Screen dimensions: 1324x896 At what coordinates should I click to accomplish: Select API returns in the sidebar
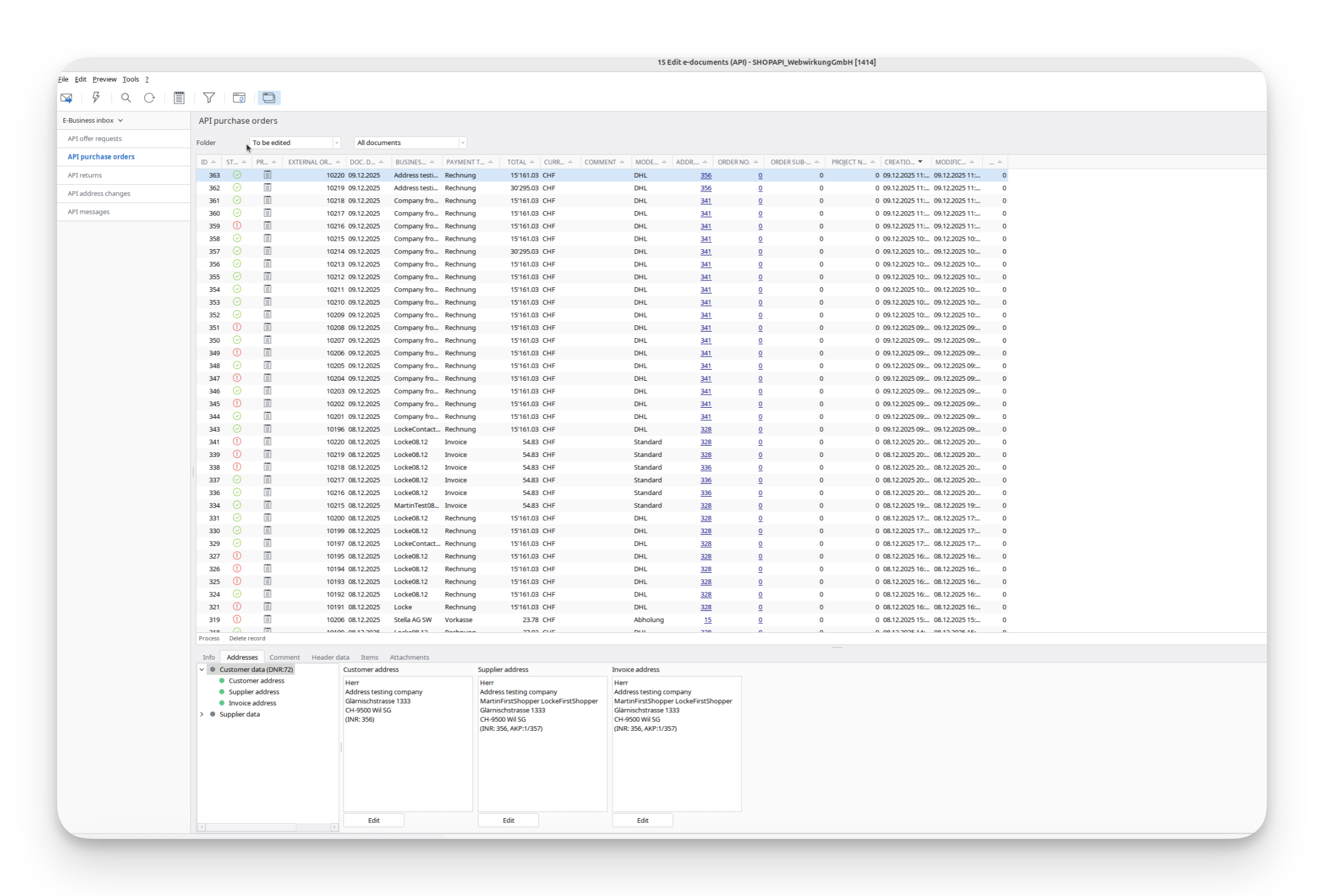[x=85, y=175]
